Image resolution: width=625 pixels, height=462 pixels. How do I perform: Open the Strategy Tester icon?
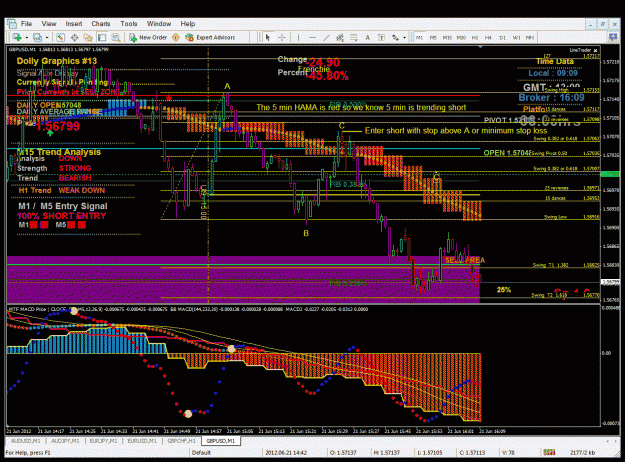(116, 37)
